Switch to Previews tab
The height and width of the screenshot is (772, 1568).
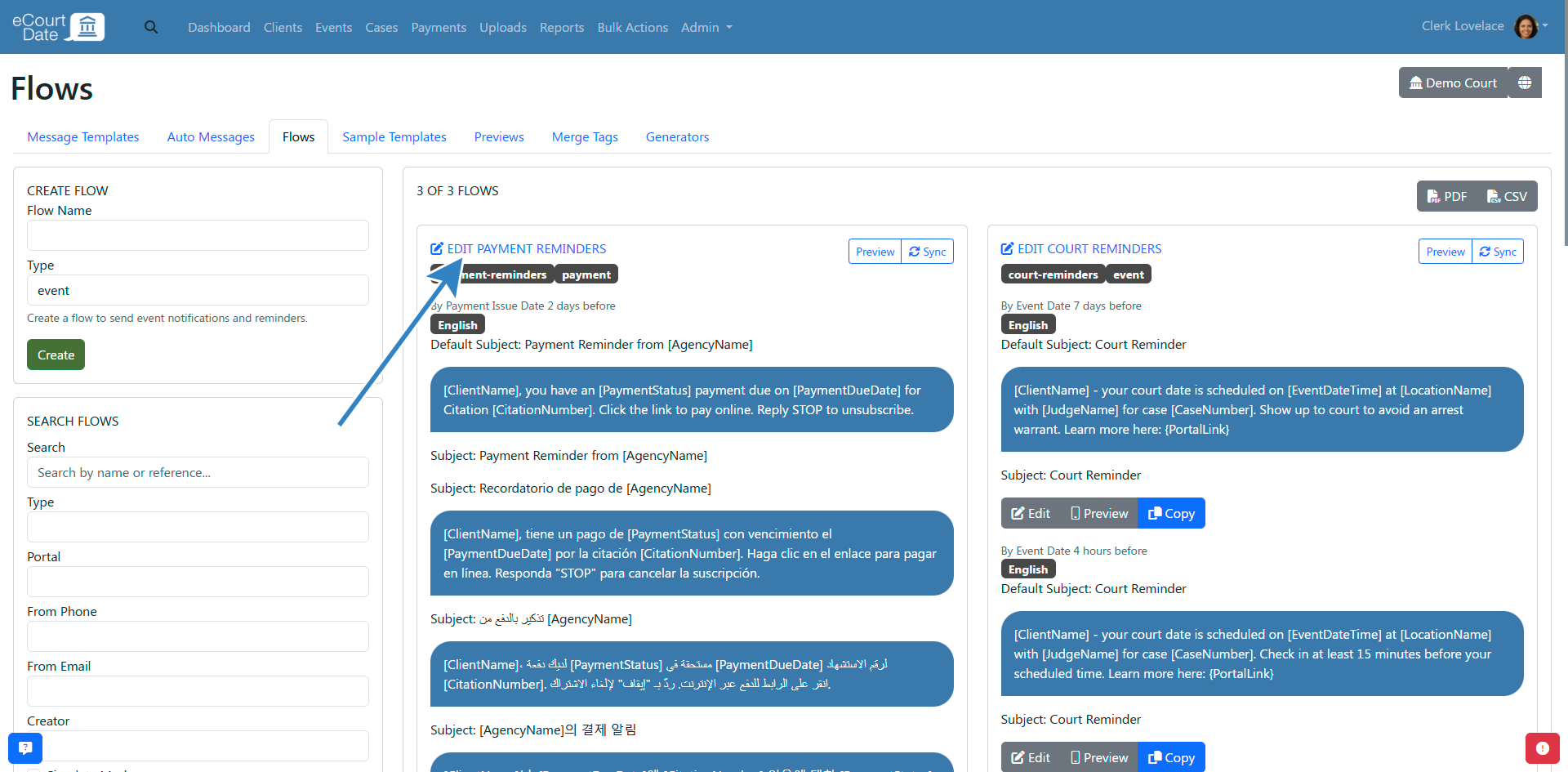(x=499, y=136)
